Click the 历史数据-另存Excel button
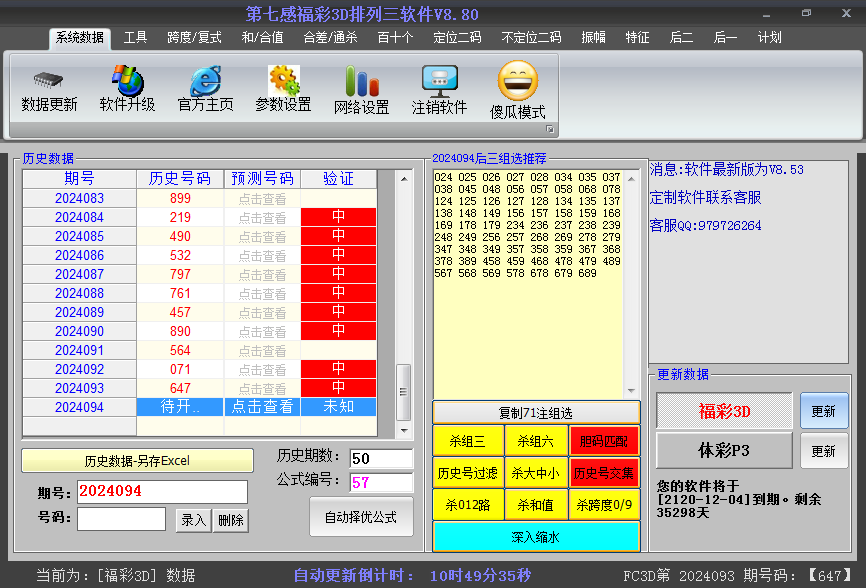Screen dimensions: 866x588 click(137, 460)
